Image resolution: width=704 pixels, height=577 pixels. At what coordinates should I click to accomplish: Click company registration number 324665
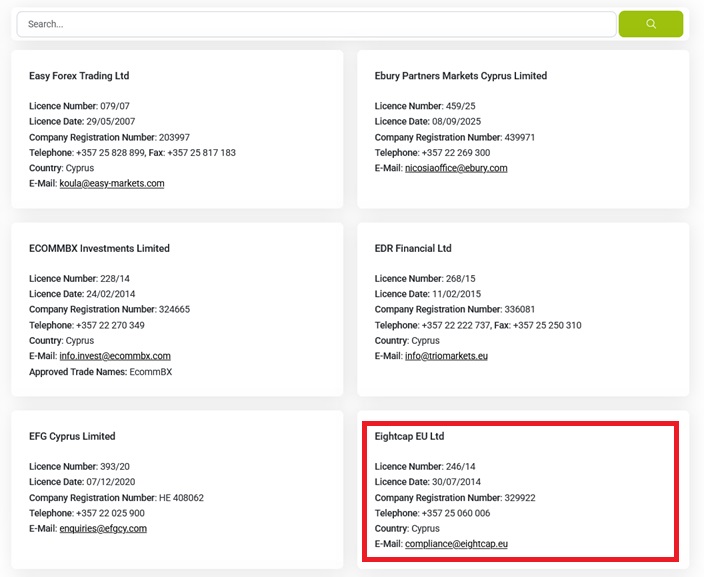[x=175, y=309]
